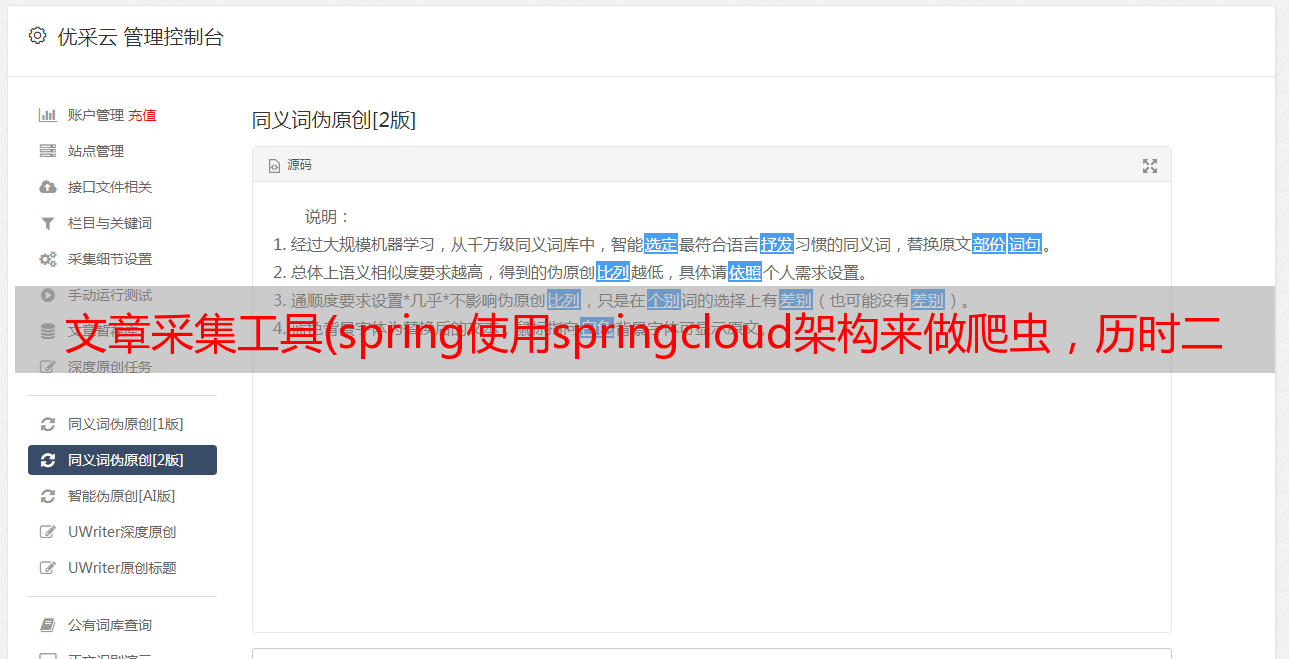
Task: Click the refresh icon beside 同义词伪原创[1版]
Action: coord(47,424)
